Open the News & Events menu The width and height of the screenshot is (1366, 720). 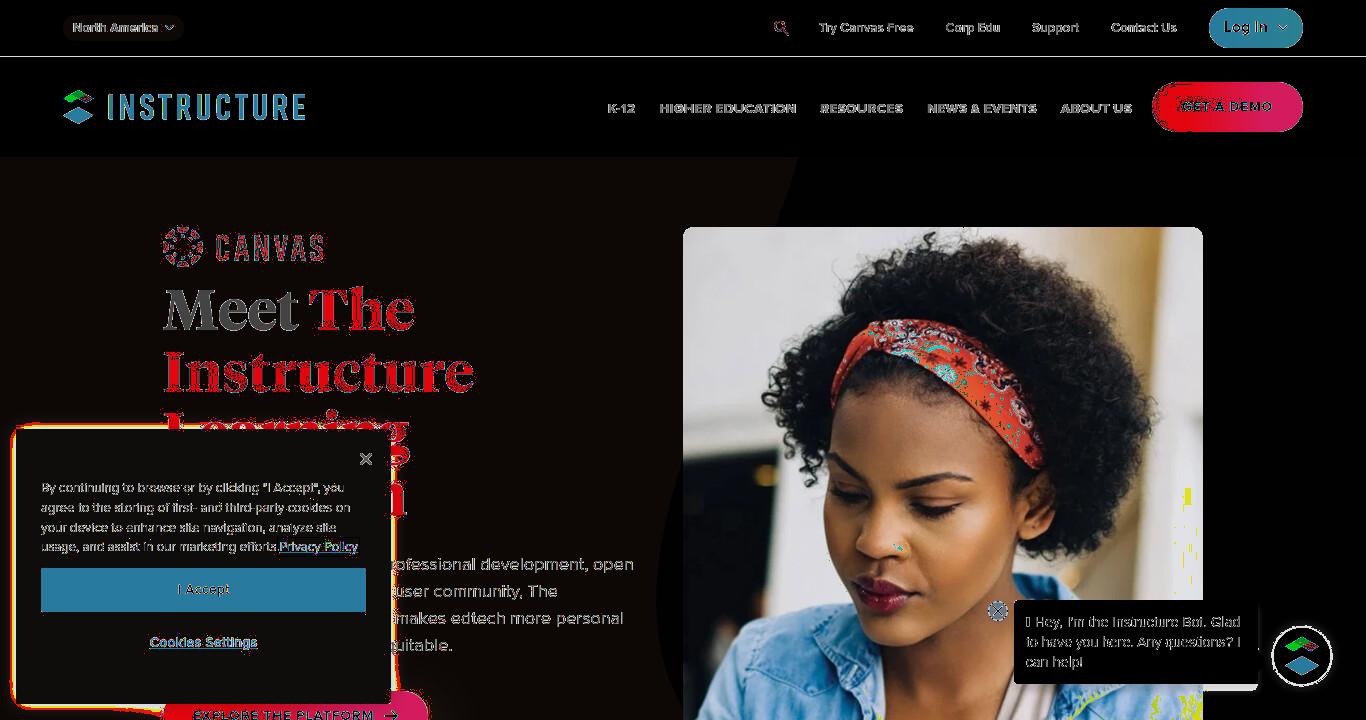[982, 108]
